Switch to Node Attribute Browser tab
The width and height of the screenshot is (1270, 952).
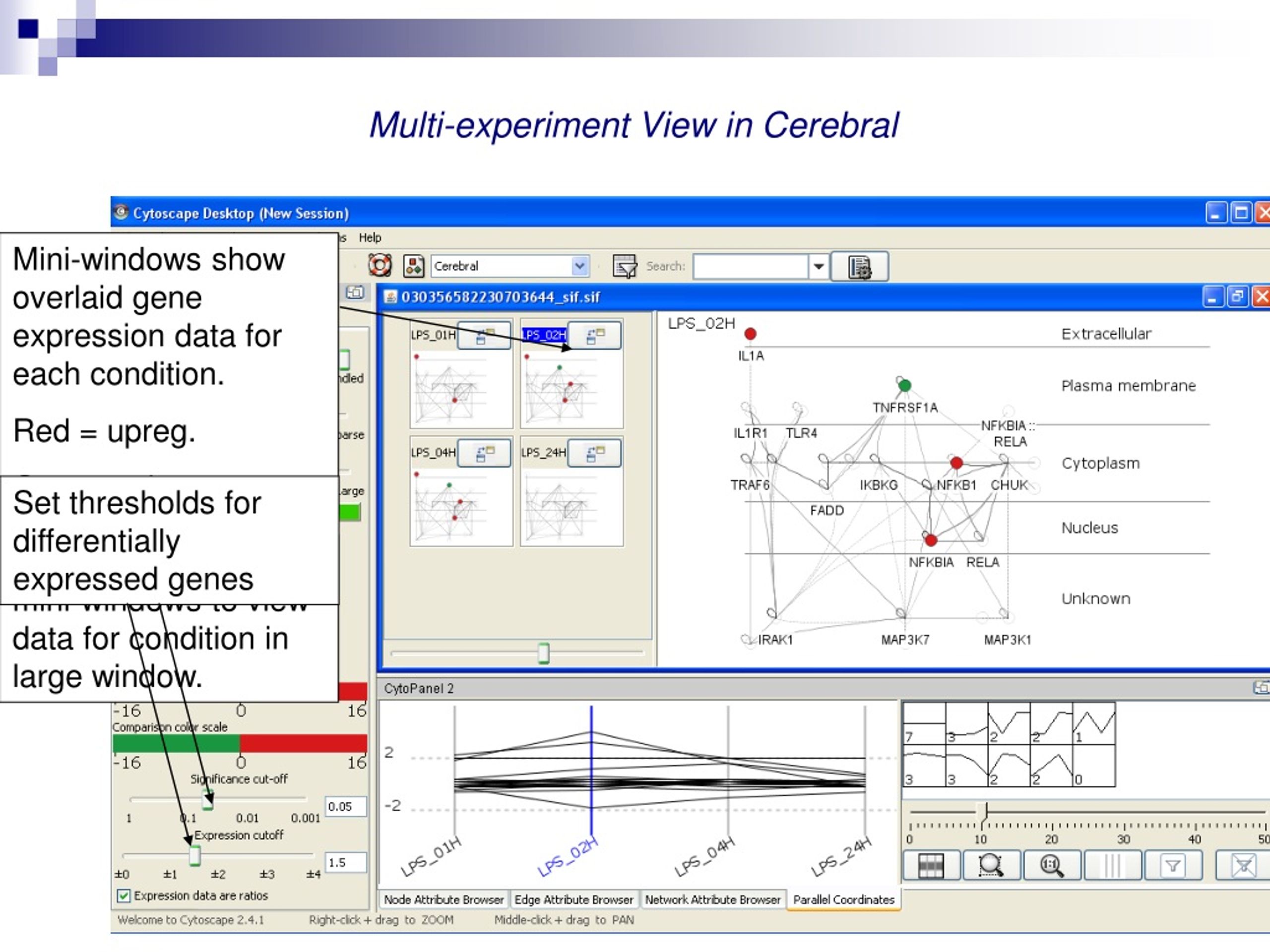click(443, 899)
